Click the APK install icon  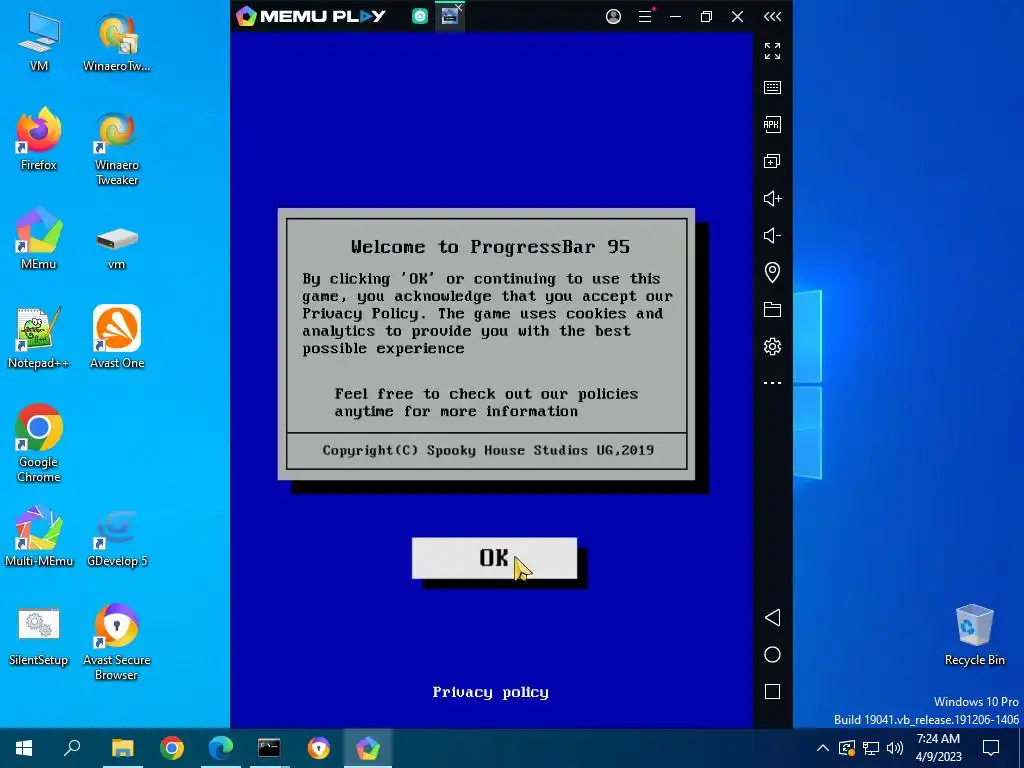(773, 125)
